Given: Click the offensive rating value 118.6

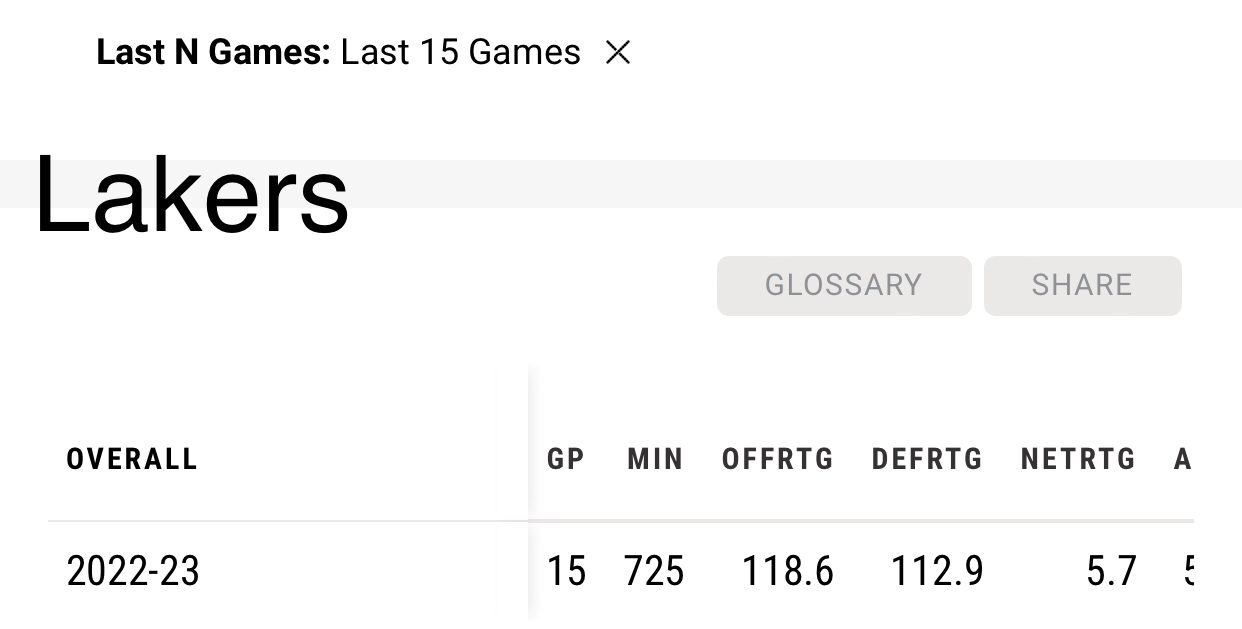Looking at the screenshot, I should [787, 572].
